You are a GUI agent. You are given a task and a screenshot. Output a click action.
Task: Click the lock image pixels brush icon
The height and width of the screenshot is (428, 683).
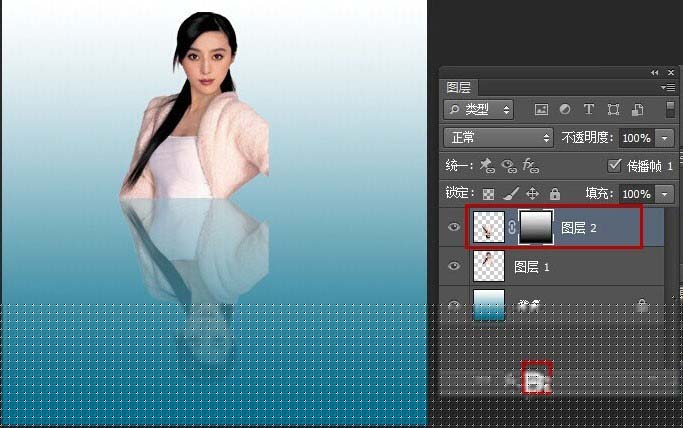(510, 194)
